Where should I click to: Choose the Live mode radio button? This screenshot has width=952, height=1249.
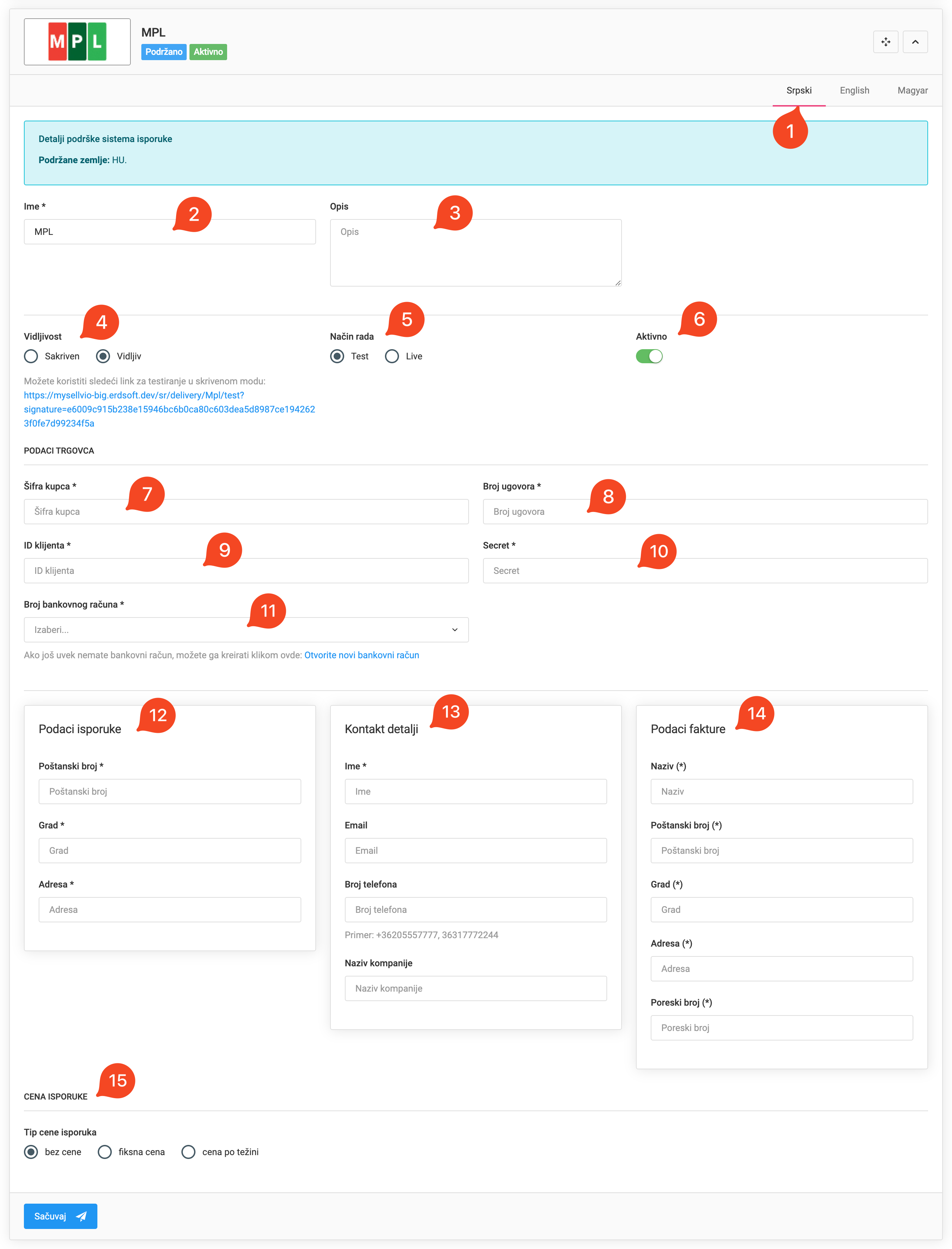(392, 356)
